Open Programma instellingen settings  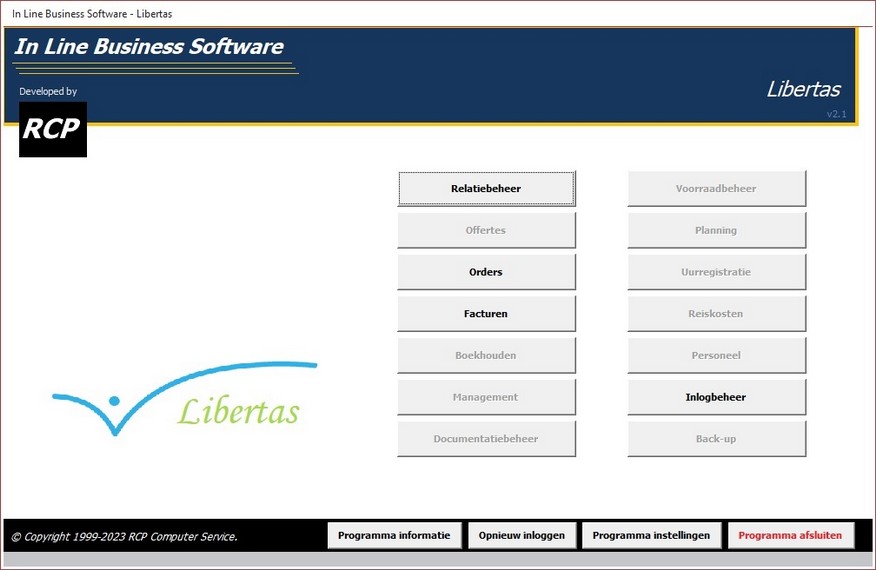tap(651, 535)
